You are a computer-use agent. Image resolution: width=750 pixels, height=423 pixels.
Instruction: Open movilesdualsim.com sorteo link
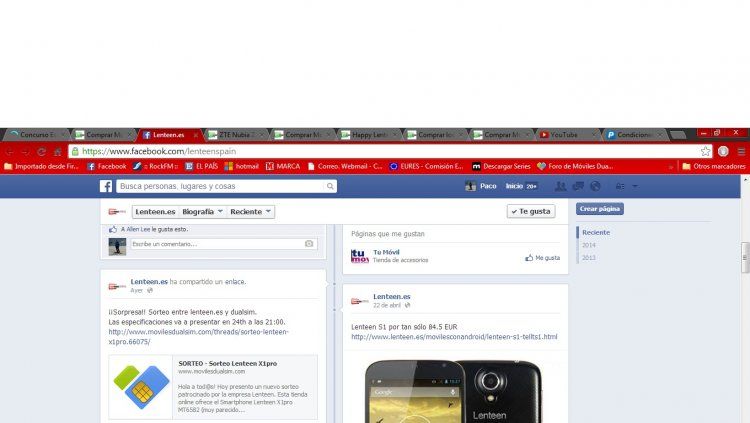pos(199,337)
